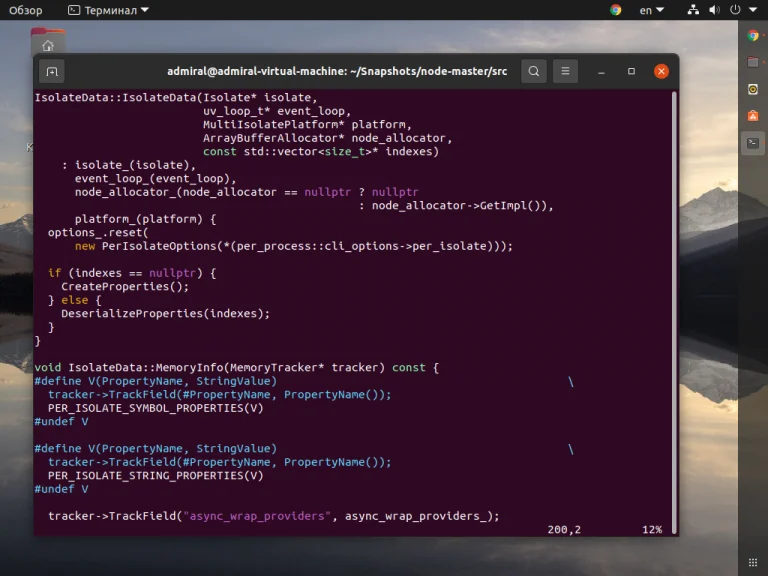
Task: Click "const std::vector<size_t>* indexes)" line
Action: 321,152
